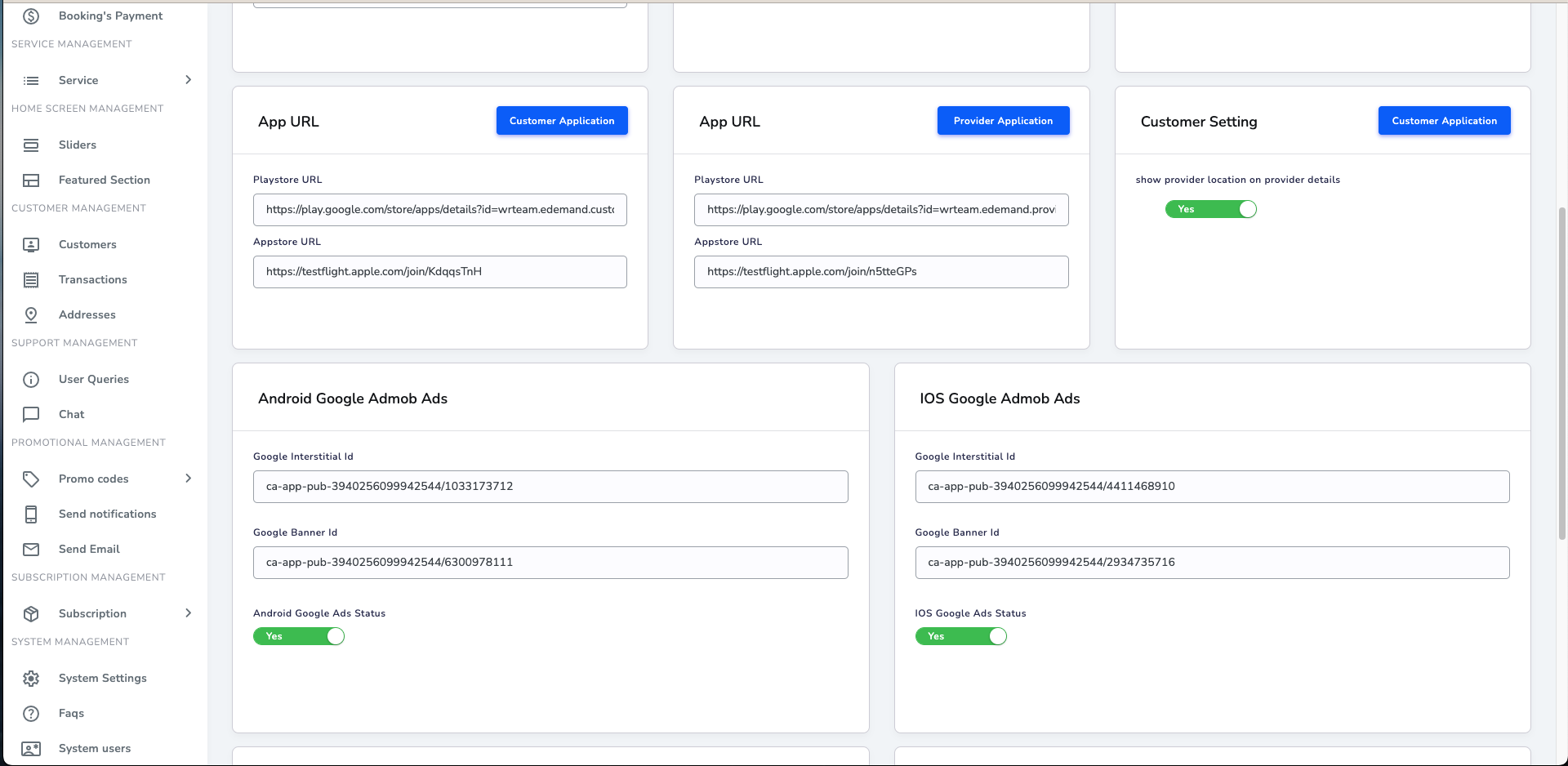
Task: Toggle Android Google Ads Status switch
Action: (x=299, y=636)
